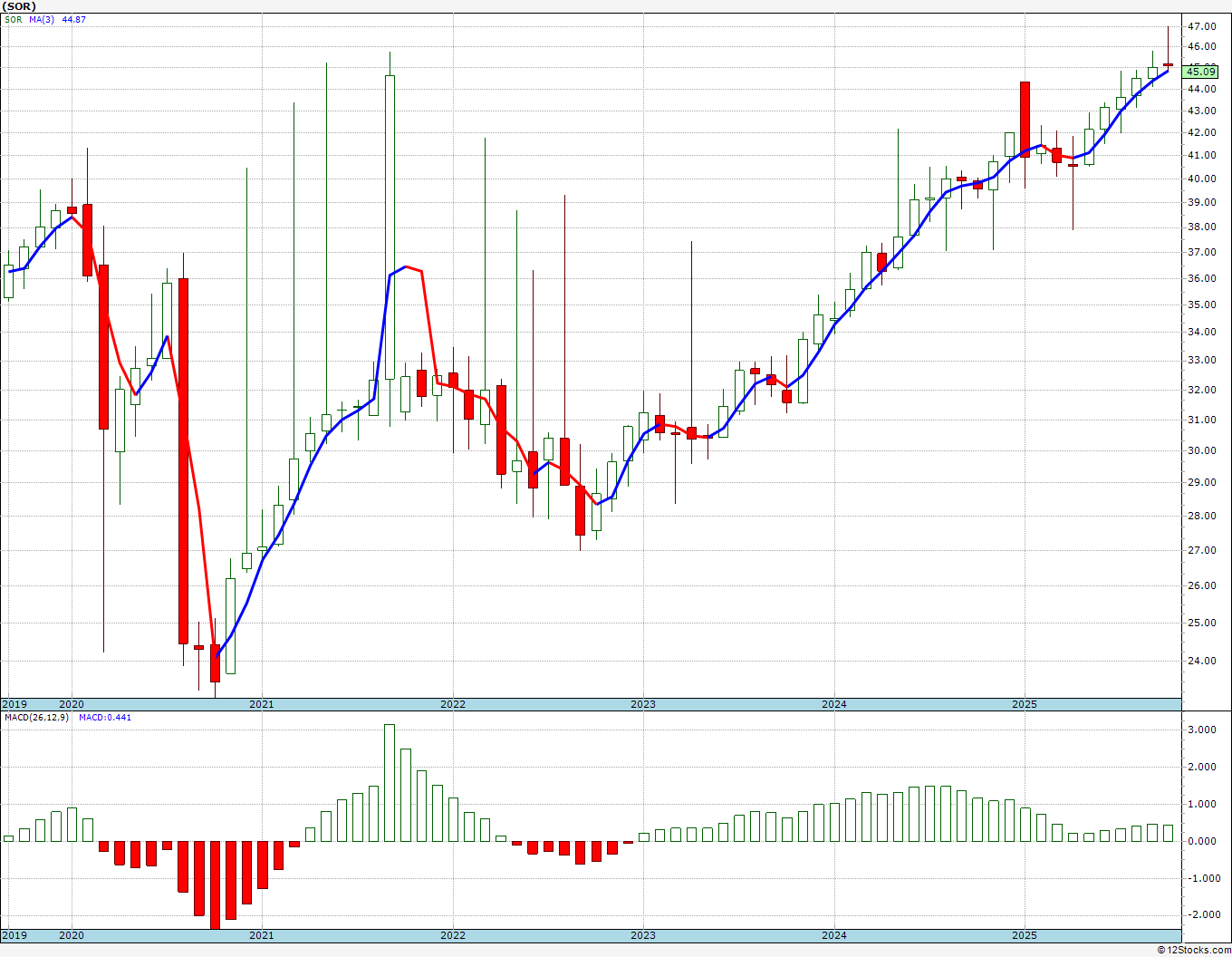Click the 26.00 price axis label

click(1202, 586)
